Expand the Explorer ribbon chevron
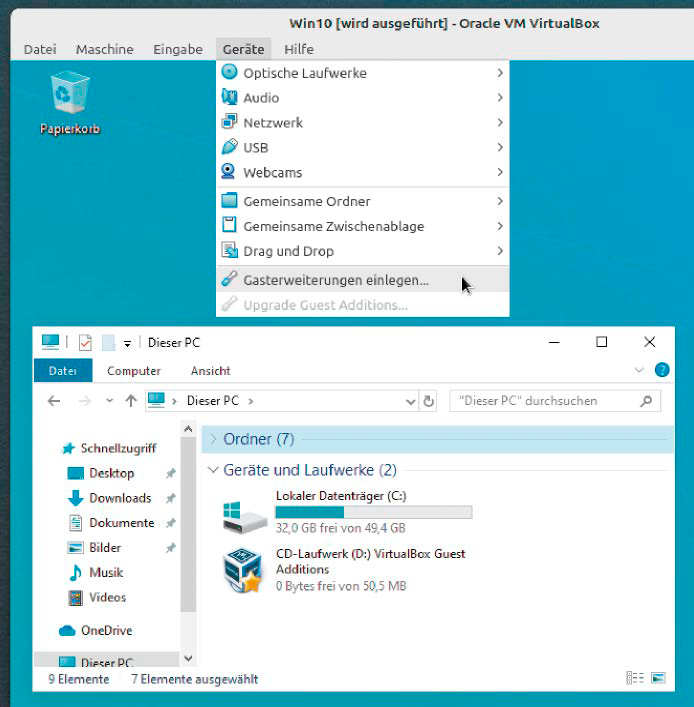Image resolution: width=694 pixels, height=707 pixels. 639,370
